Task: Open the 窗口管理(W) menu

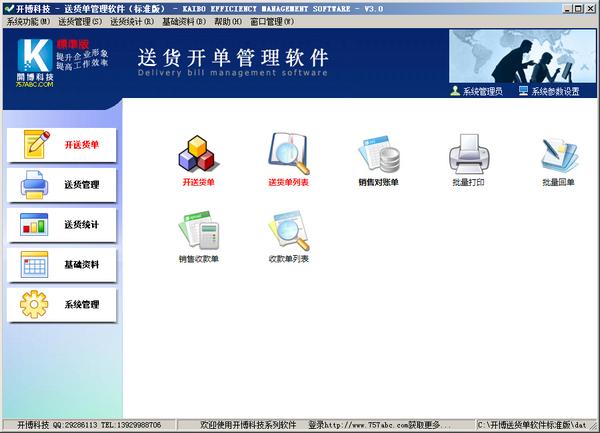Action: [272, 22]
